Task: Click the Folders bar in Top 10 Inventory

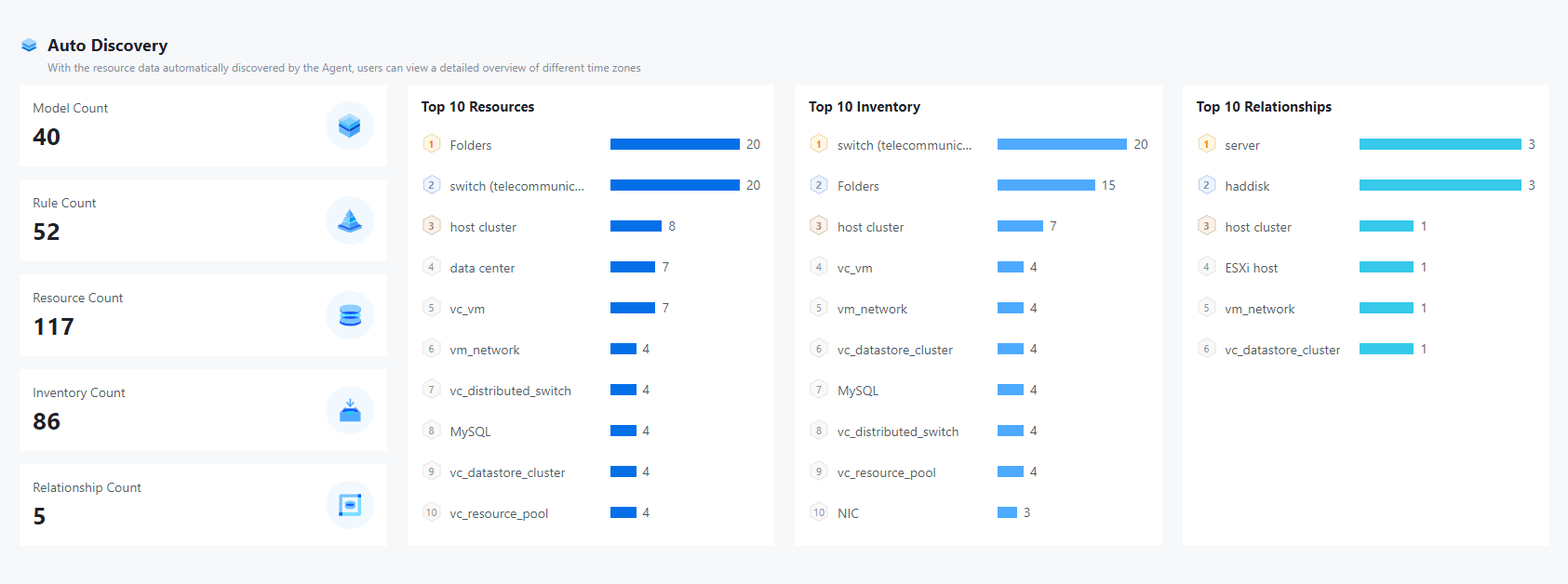Action: [1046, 185]
